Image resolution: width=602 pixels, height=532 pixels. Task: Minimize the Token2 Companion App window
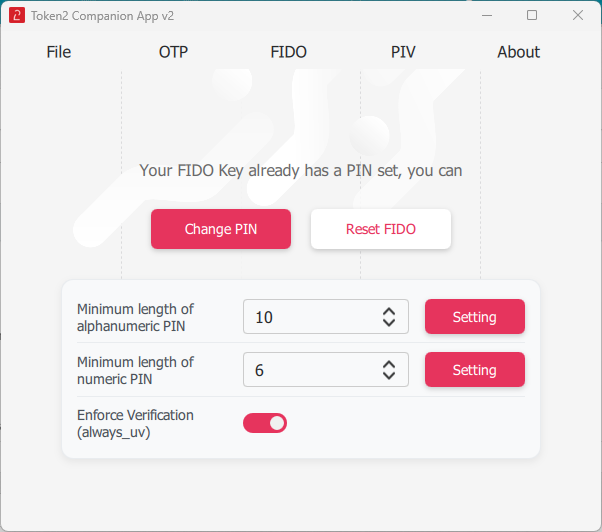coord(487,16)
